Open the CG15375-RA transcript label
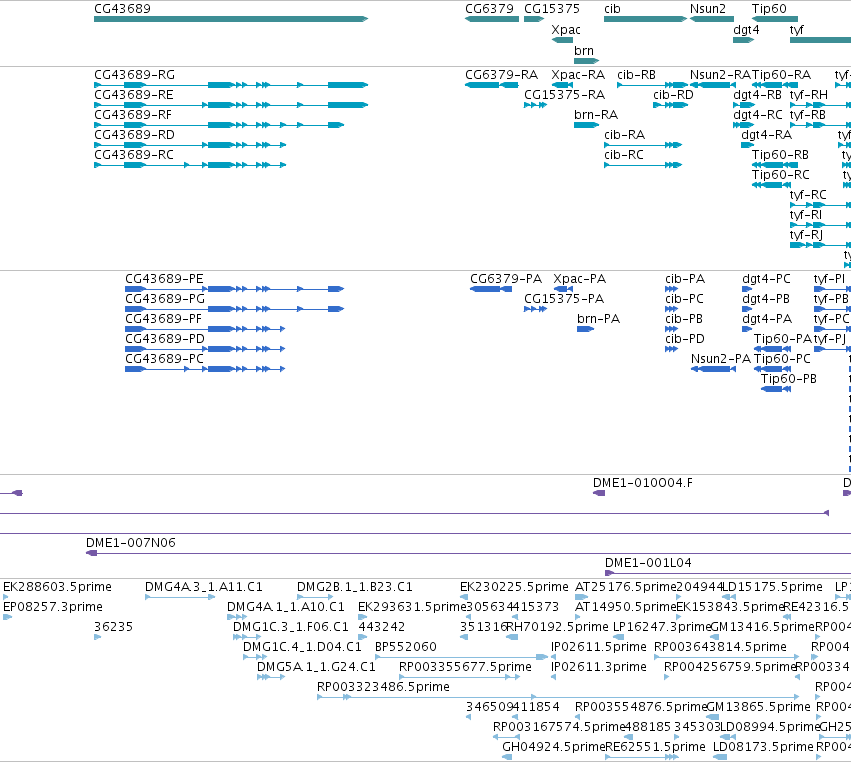This screenshot has height=762, width=851. click(564, 95)
